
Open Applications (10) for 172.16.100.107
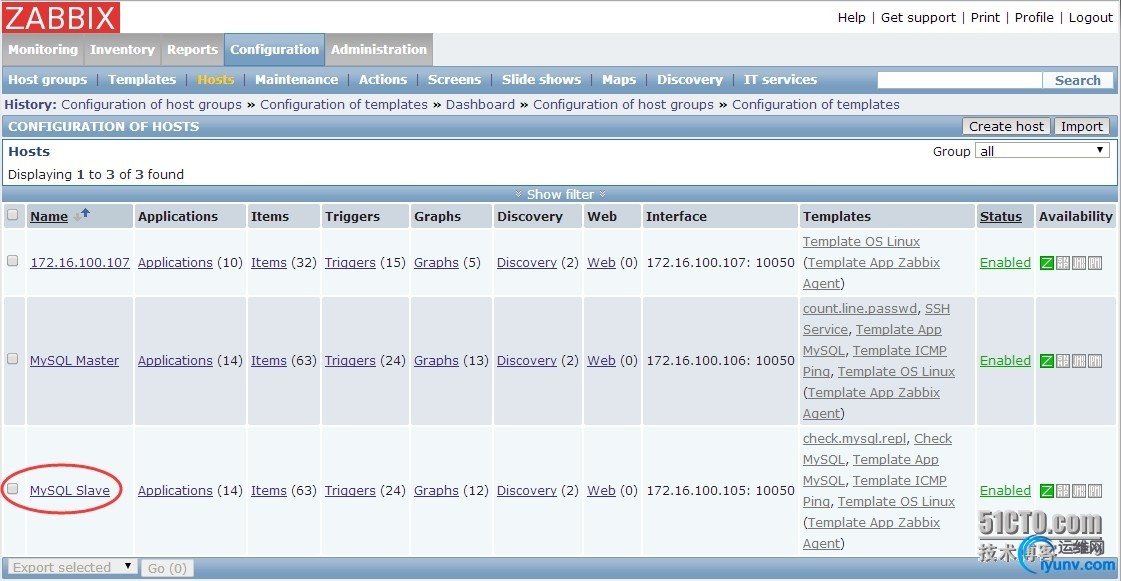(175, 262)
